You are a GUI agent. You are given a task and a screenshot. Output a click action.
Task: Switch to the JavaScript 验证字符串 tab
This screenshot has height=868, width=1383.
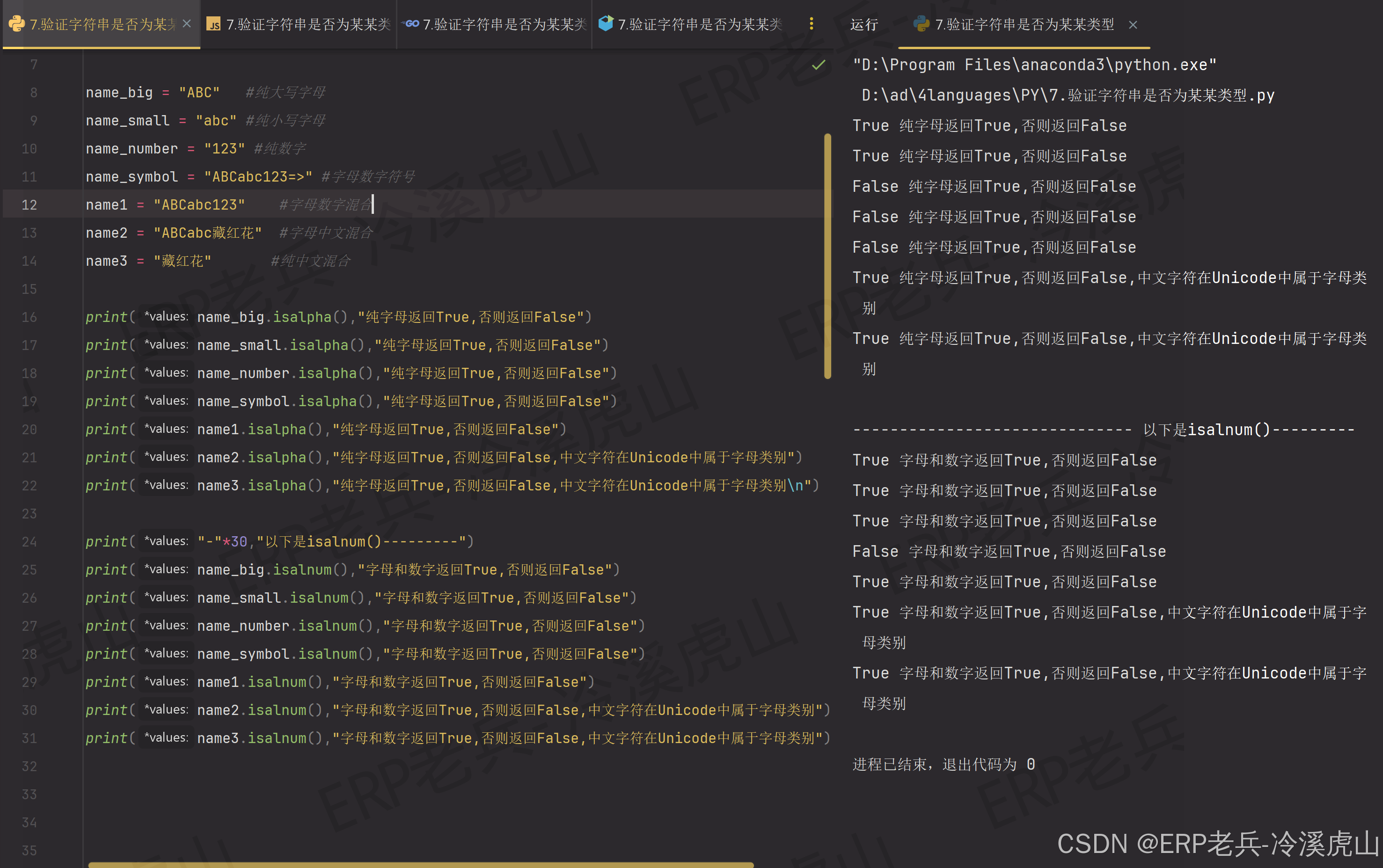(299, 24)
